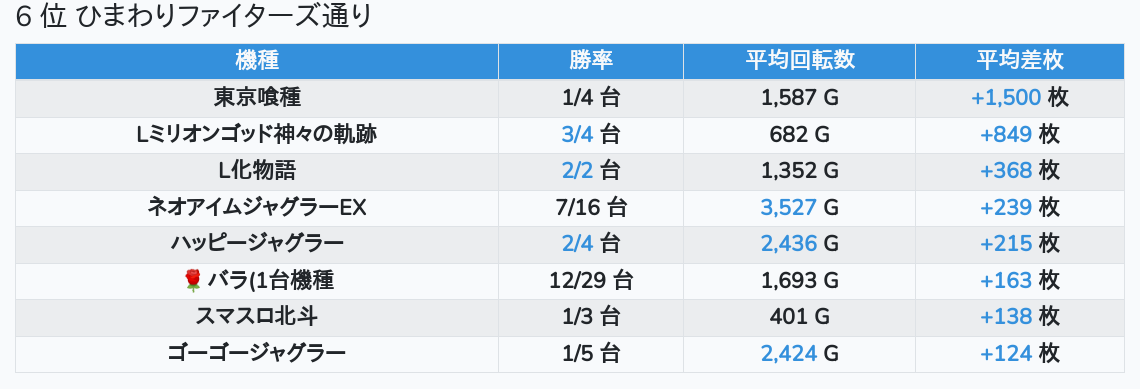Click the 機種 column header
1140x389 pixels.
pos(257,61)
